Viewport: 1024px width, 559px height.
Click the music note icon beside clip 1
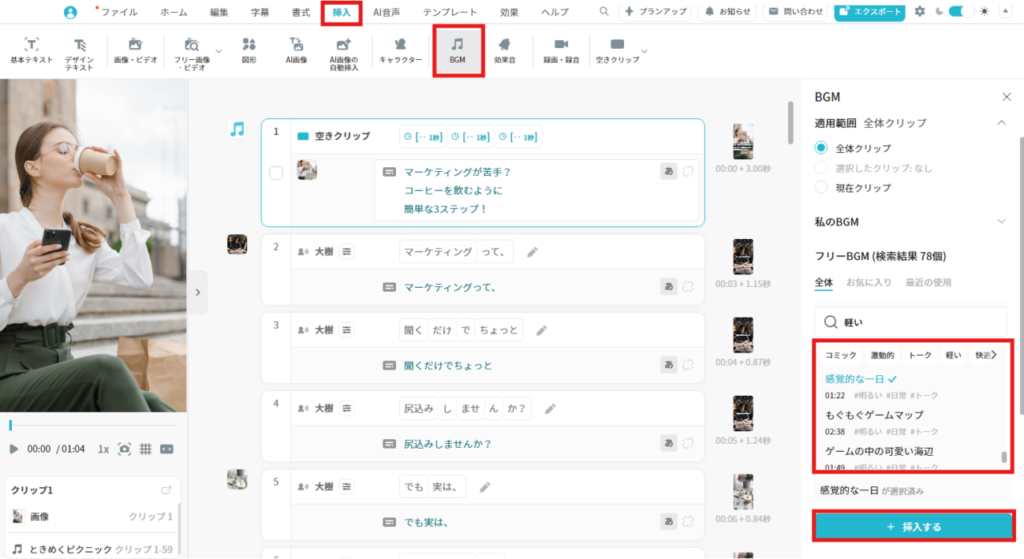237,129
